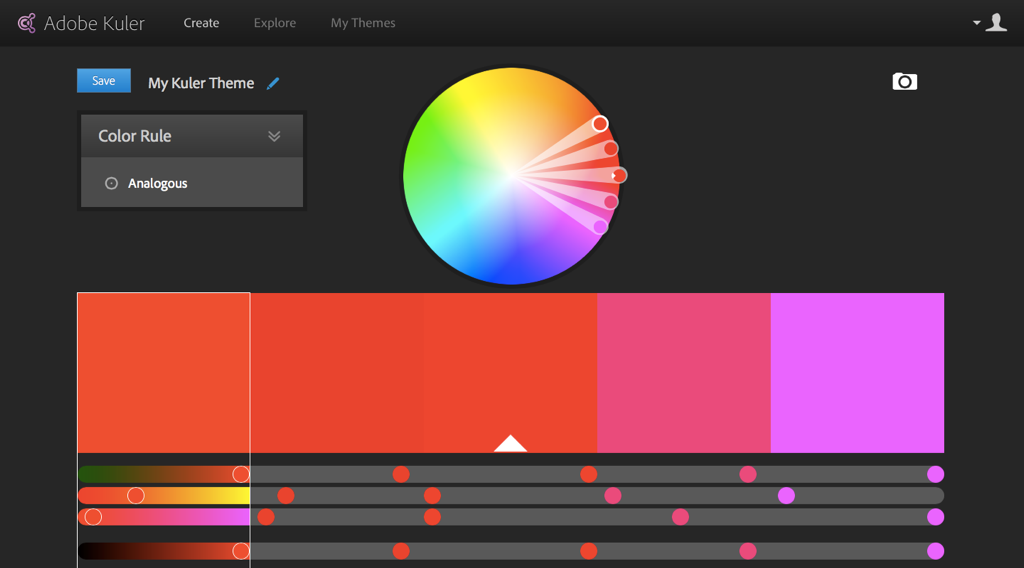Click the Adobe Kuler title text
1024x568 pixels.
point(94,24)
